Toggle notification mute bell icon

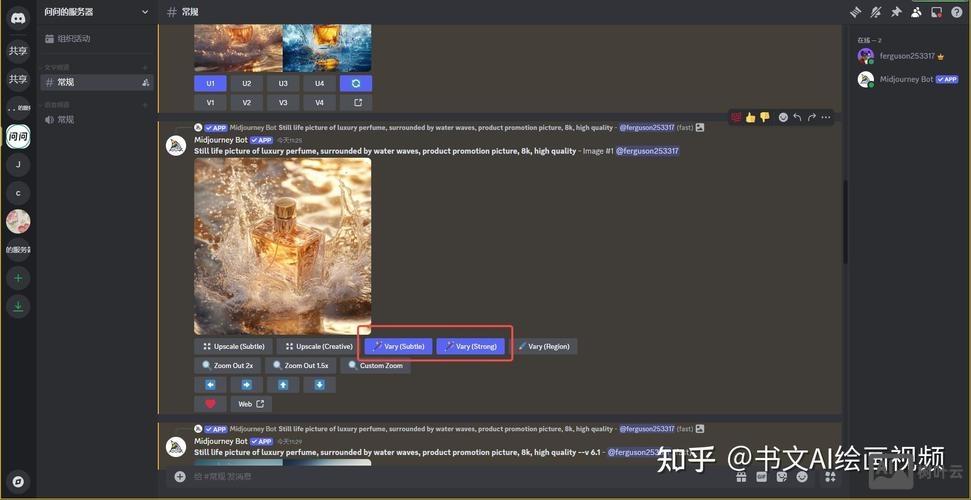[875, 12]
